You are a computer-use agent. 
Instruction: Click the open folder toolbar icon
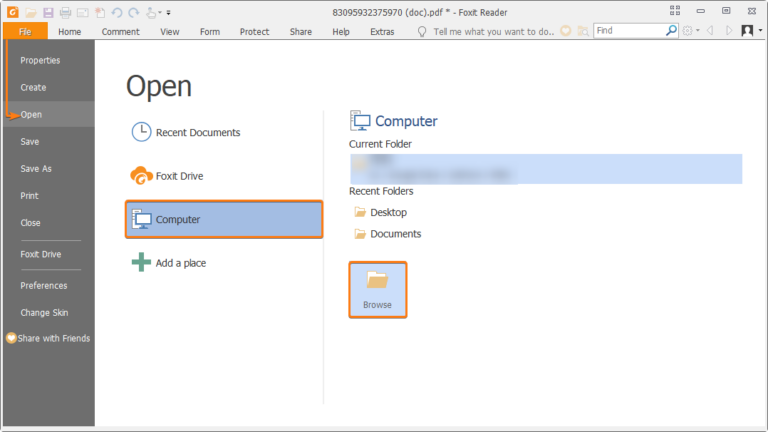[31, 13]
